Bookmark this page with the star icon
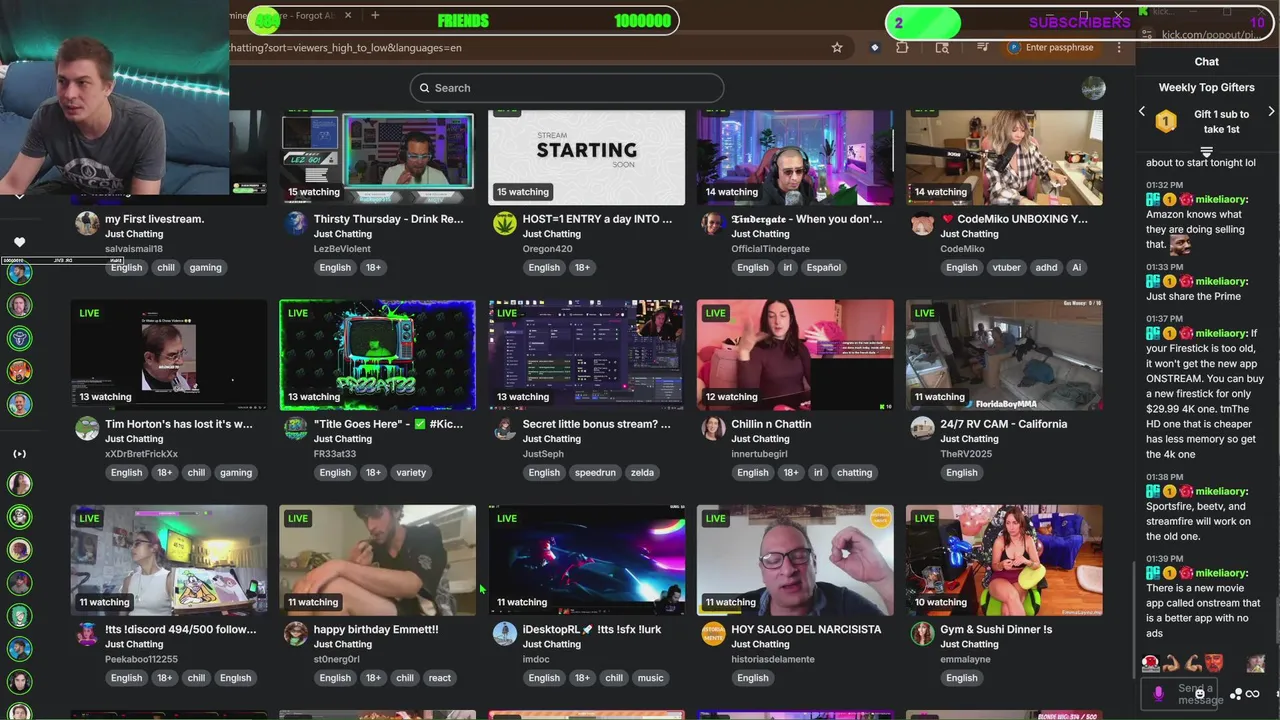Screen dimensions: 1280x720 point(837,47)
